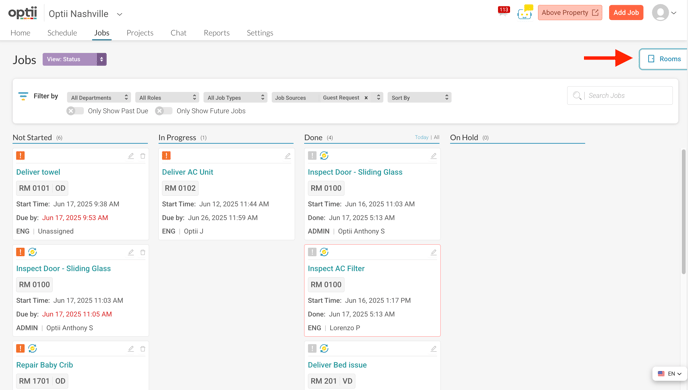Delete the Not Started Inspect Door - Sliding Glass job
The width and height of the screenshot is (688, 390).
143,252
